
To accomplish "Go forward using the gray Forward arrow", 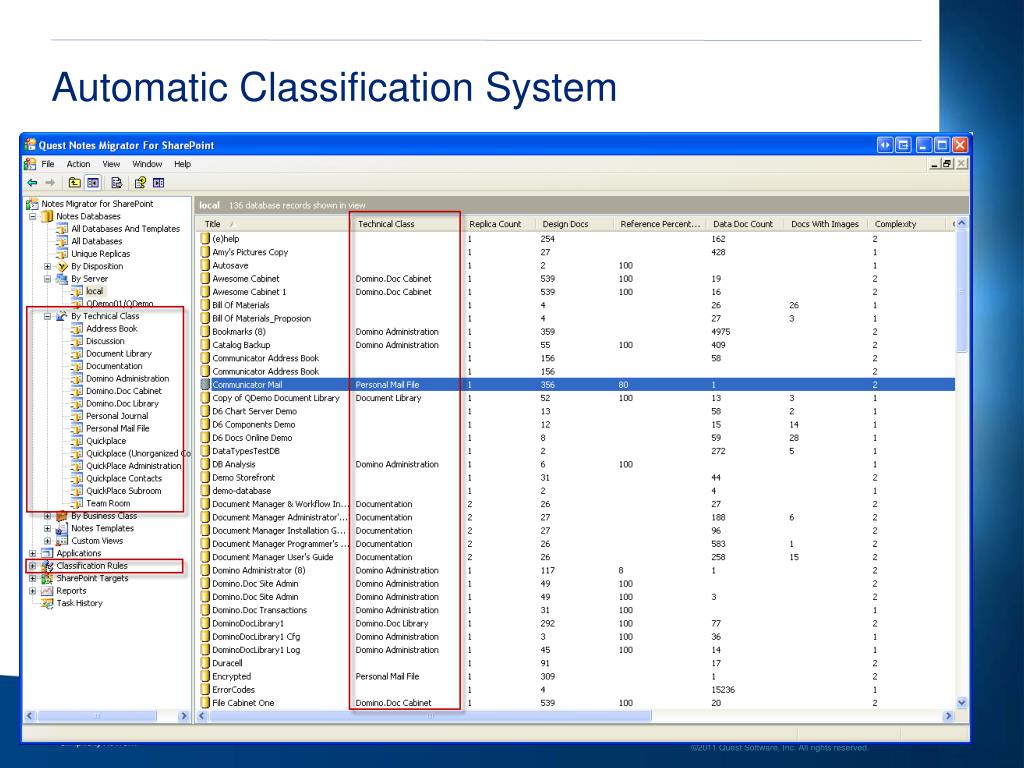I will tap(50, 183).
